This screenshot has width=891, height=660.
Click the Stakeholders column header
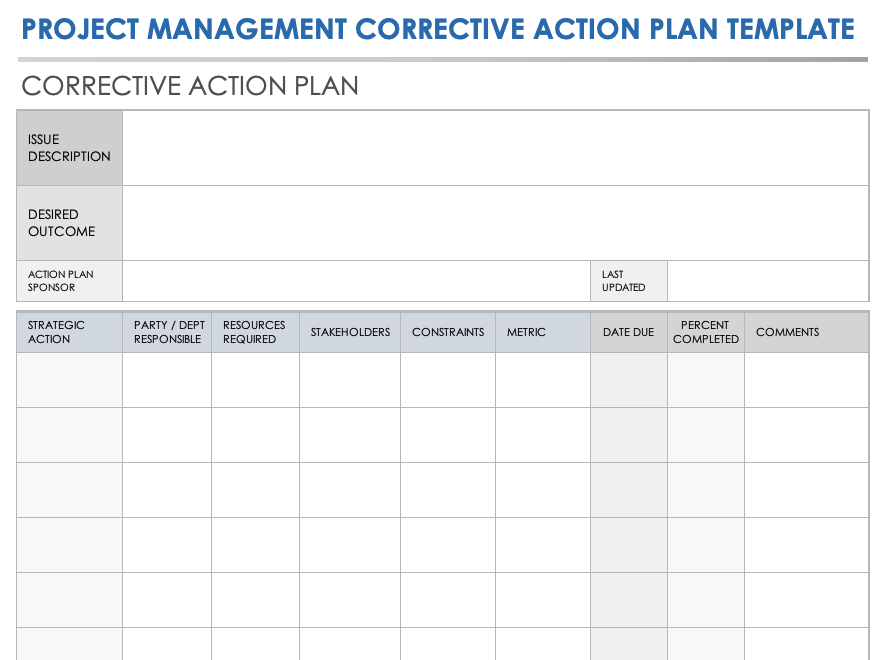tap(350, 332)
